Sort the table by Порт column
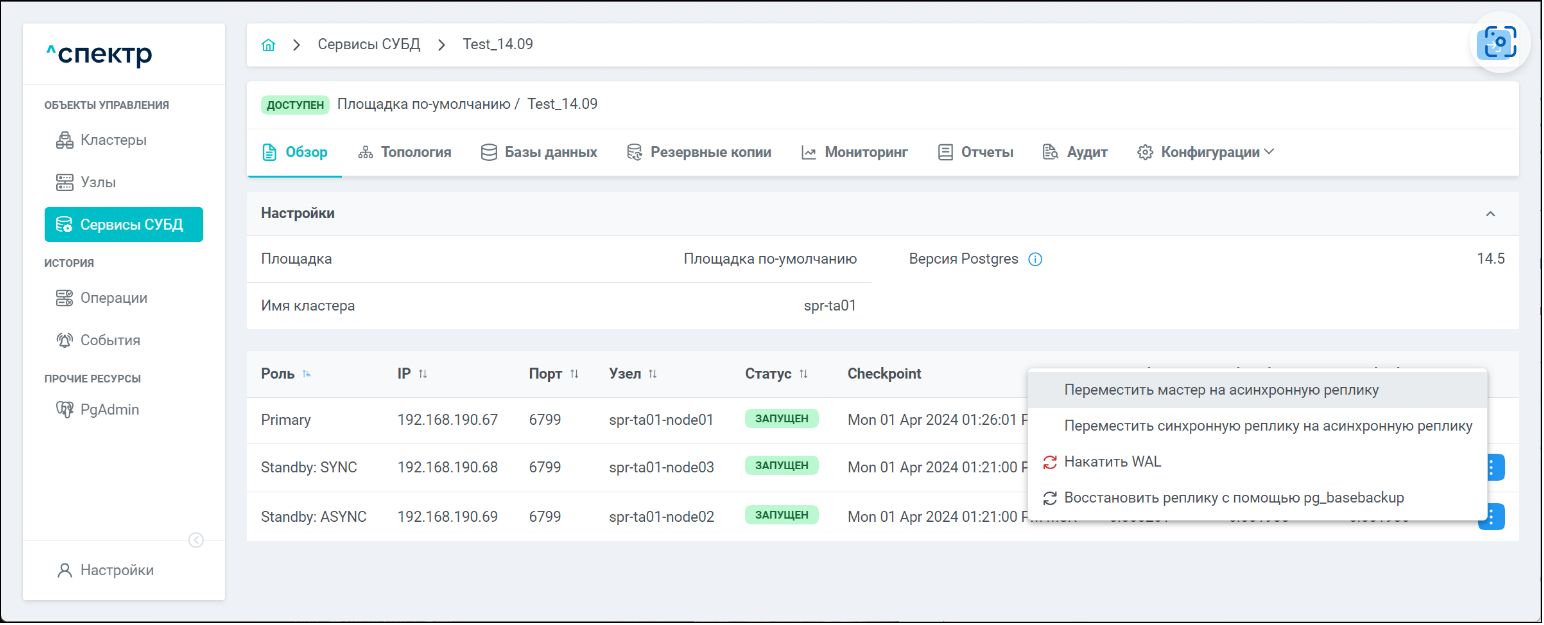This screenshot has height=625, width=1544. coord(574,374)
